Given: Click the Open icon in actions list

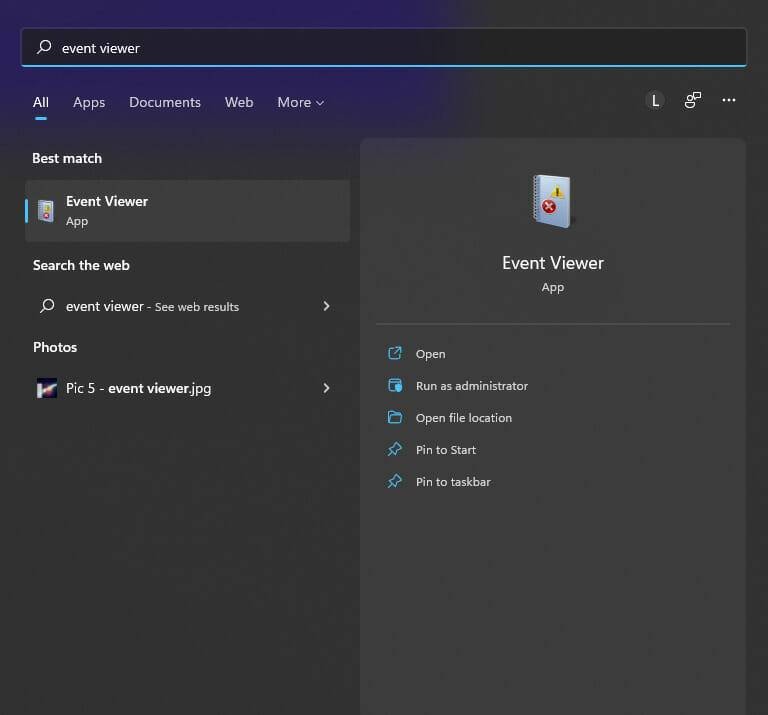Looking at the screenshot, I should coord(395,354).
